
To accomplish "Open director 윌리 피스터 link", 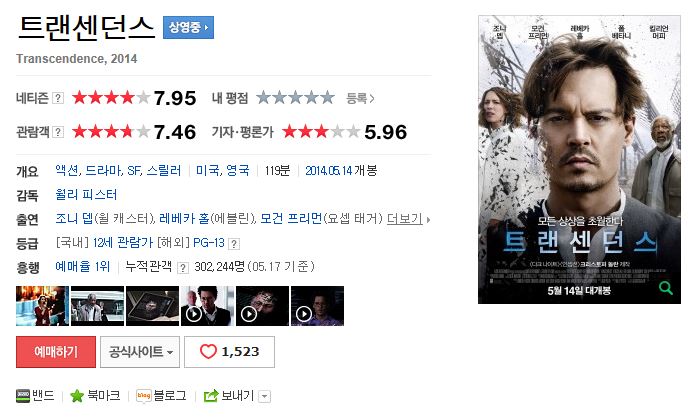I will pos(86,194).
